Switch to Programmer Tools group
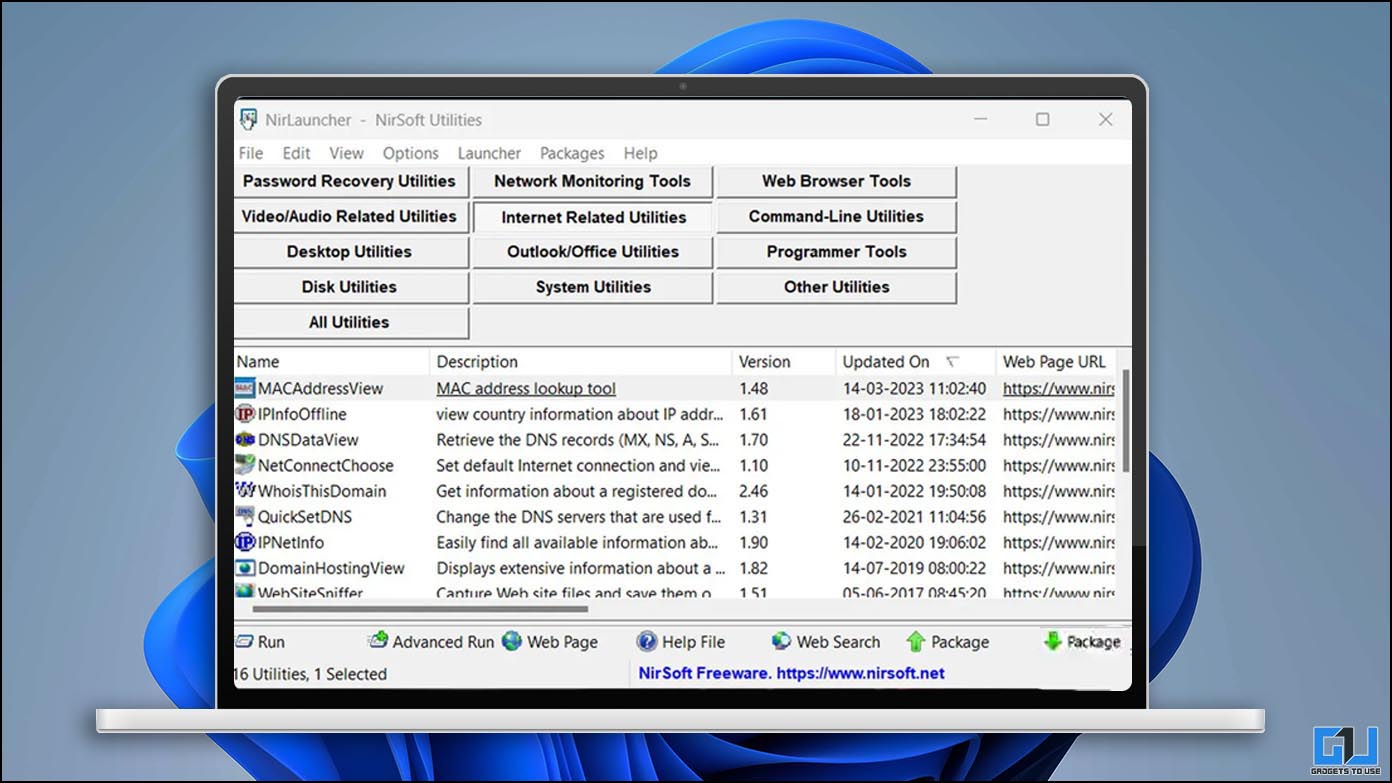Screen dimensions: 1392x783 pos(836,251)
